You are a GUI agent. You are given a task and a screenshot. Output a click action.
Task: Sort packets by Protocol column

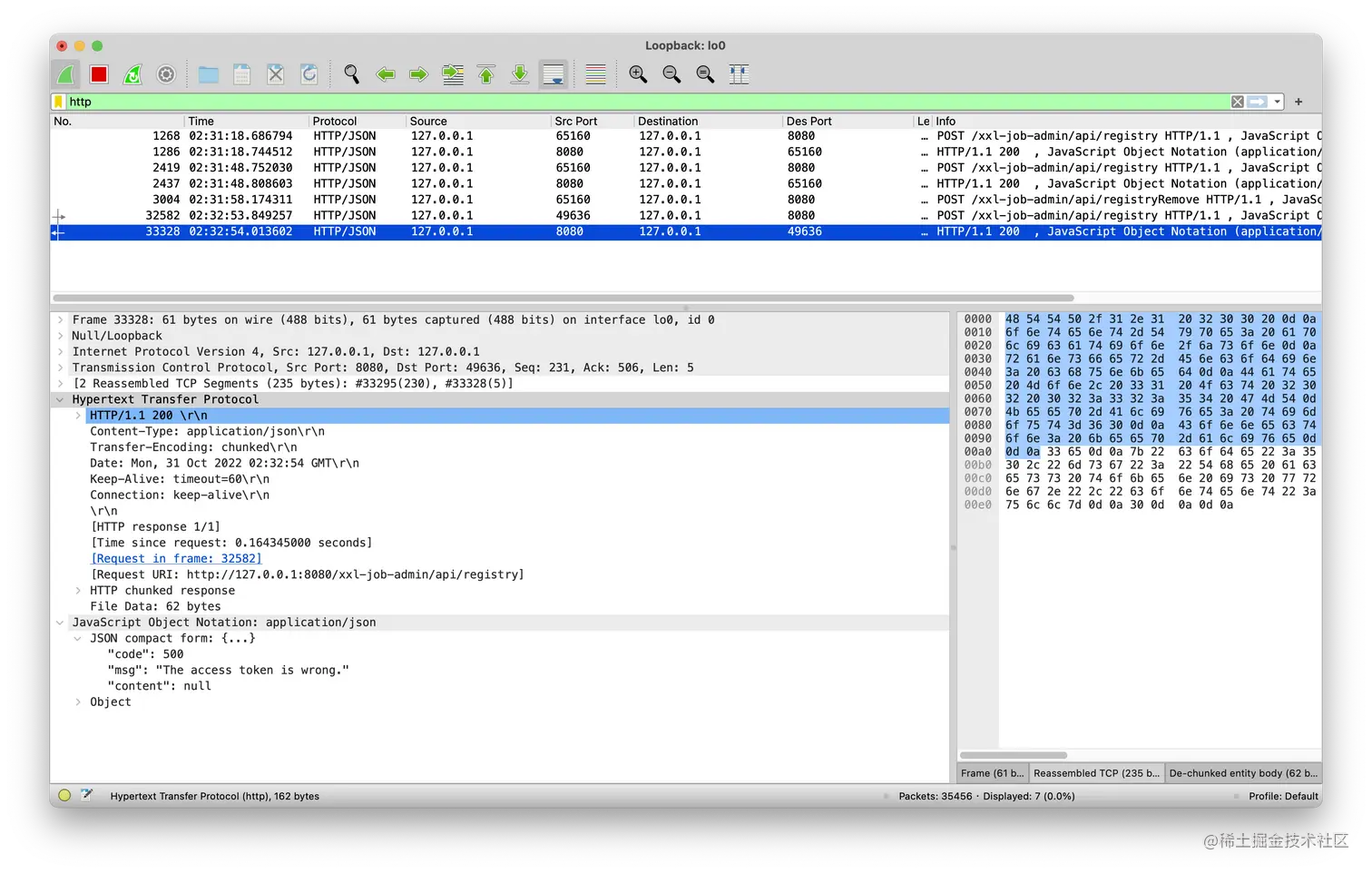click(x=357, y=121)
